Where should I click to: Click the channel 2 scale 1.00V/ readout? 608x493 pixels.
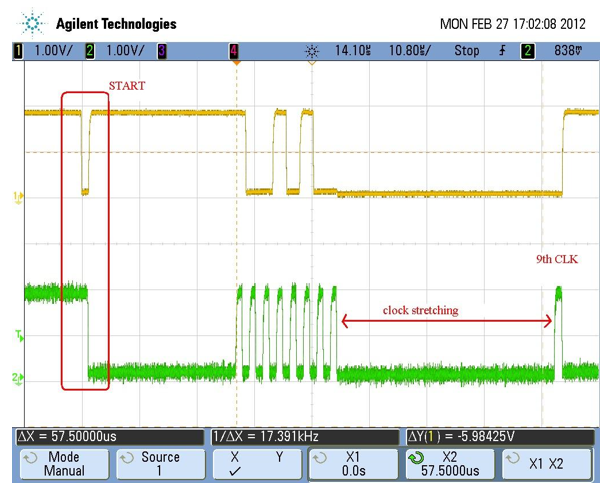125,51
